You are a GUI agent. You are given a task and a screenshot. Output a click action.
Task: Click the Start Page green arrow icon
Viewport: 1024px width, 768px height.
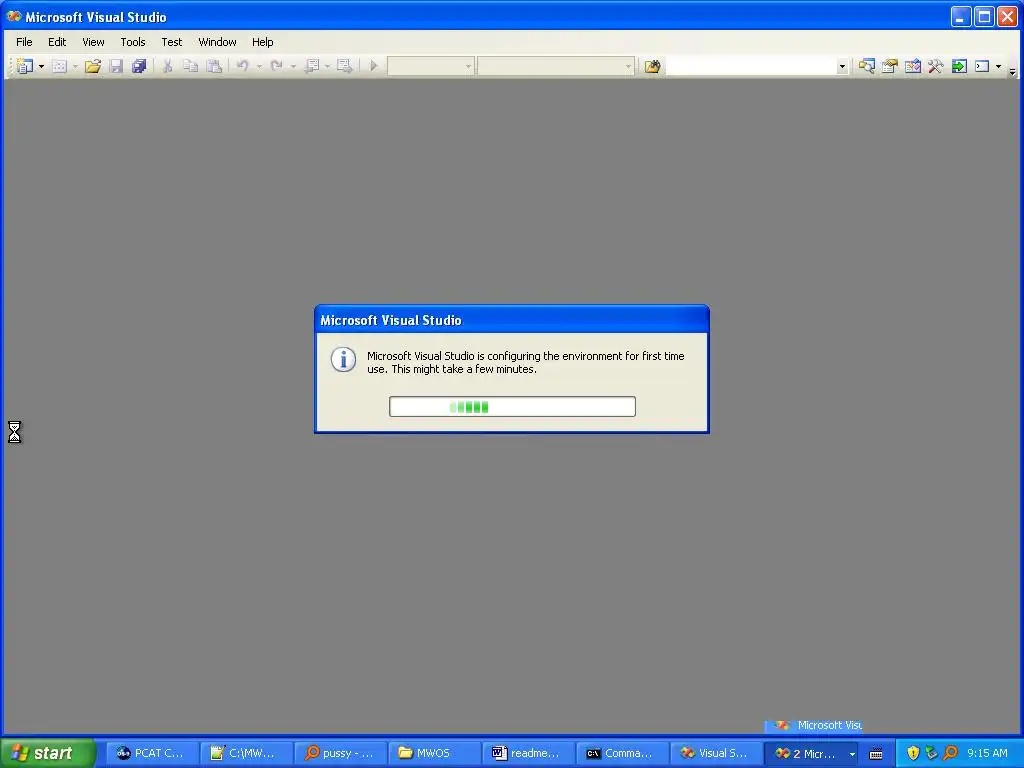(959, 66)
